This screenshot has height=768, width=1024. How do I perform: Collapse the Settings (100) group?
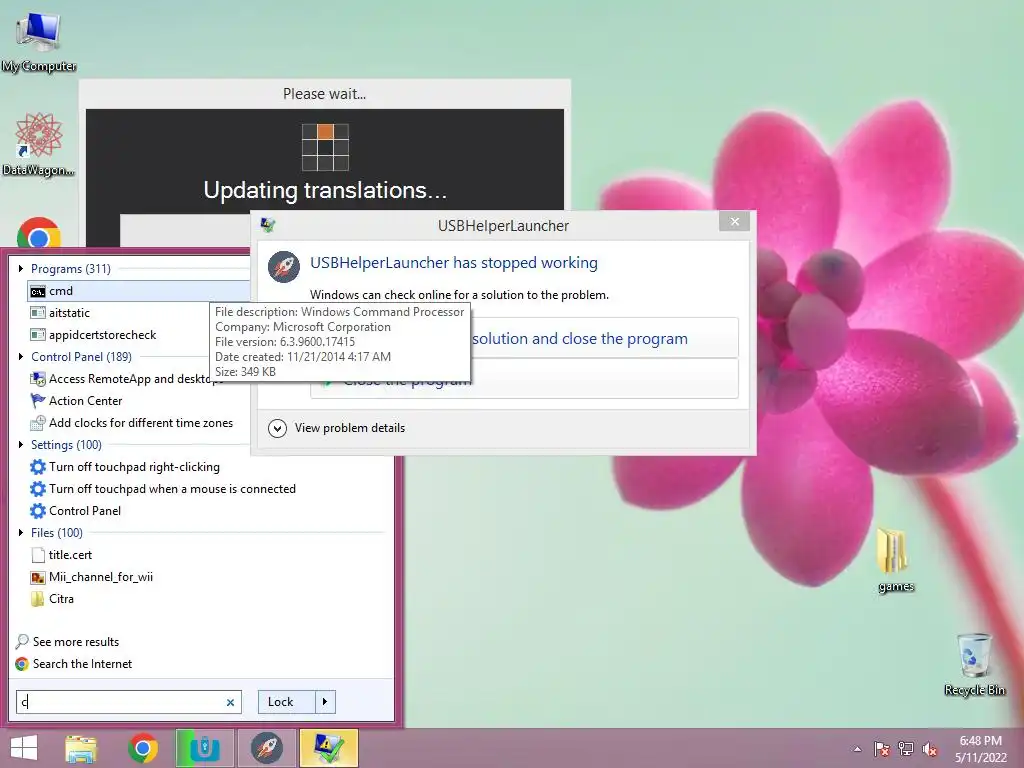tap(21, 445)
